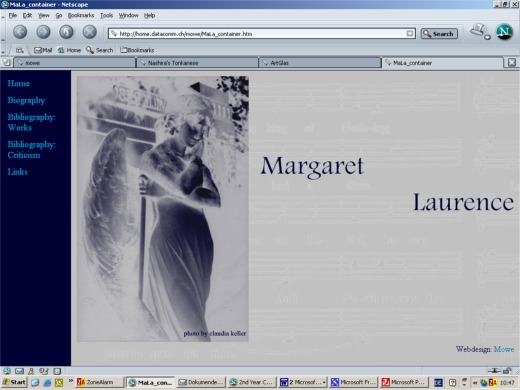Click the address bar URL field

[262, 34]
